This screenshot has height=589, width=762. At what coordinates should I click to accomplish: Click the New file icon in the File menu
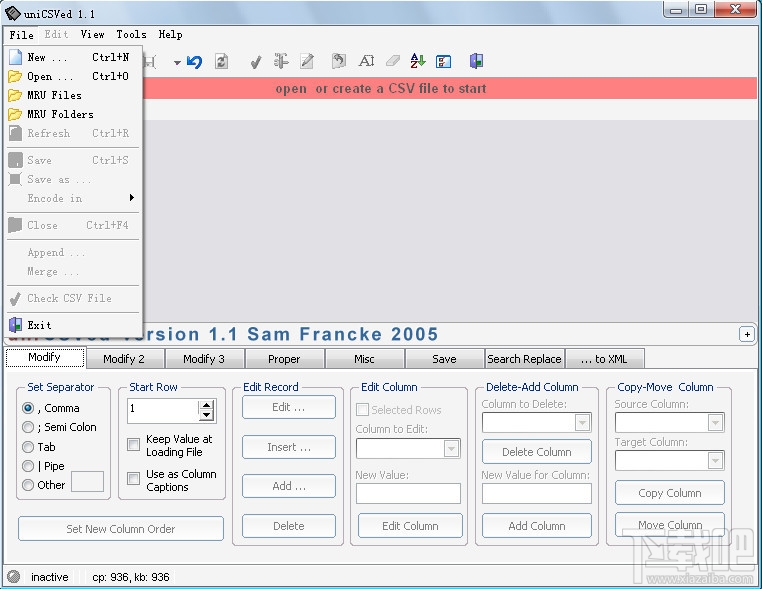pos(16,57)
